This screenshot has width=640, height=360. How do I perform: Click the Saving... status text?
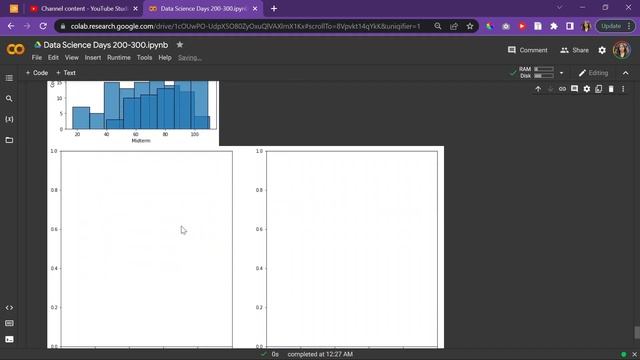tap(190, 58)
